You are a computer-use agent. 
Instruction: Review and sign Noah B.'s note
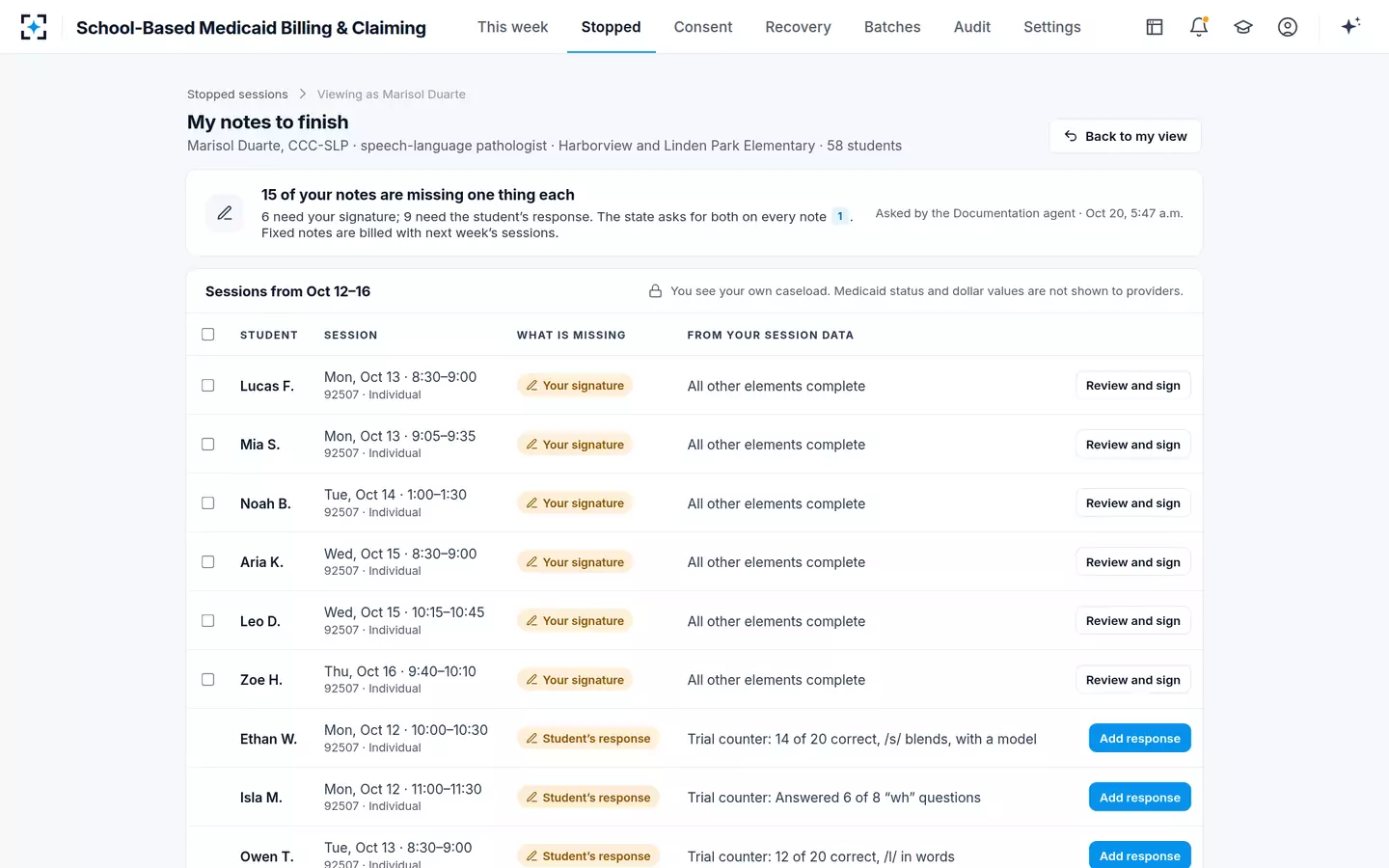coord(1132,503)
